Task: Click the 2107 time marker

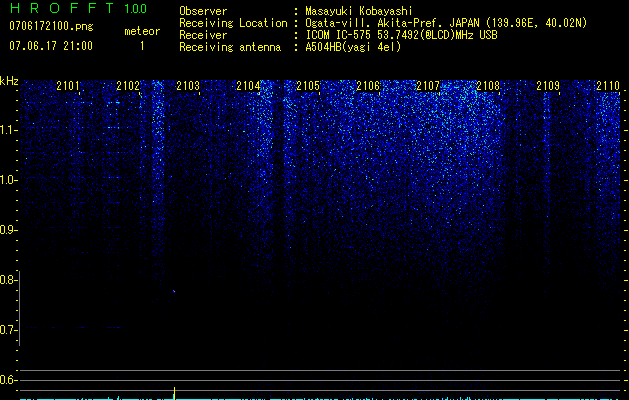Action: pyautogui.click(x=428, y=86)
